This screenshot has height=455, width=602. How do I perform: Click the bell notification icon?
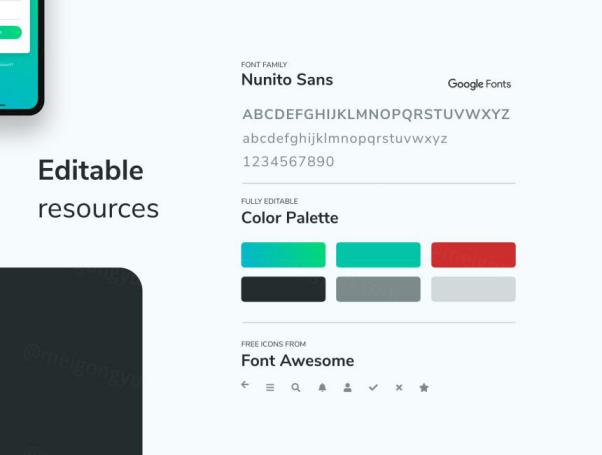coord(322,387)
